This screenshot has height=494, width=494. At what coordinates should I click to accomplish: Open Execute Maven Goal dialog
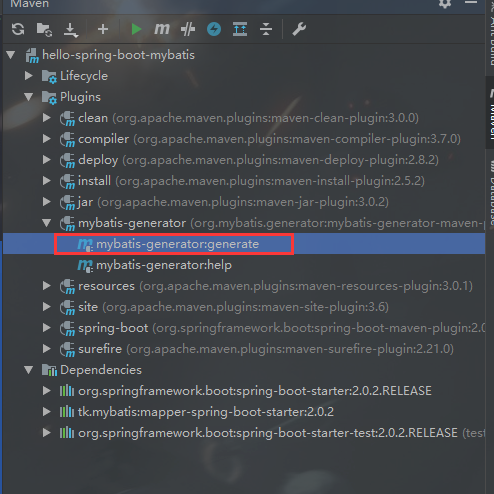coord(162,29)
